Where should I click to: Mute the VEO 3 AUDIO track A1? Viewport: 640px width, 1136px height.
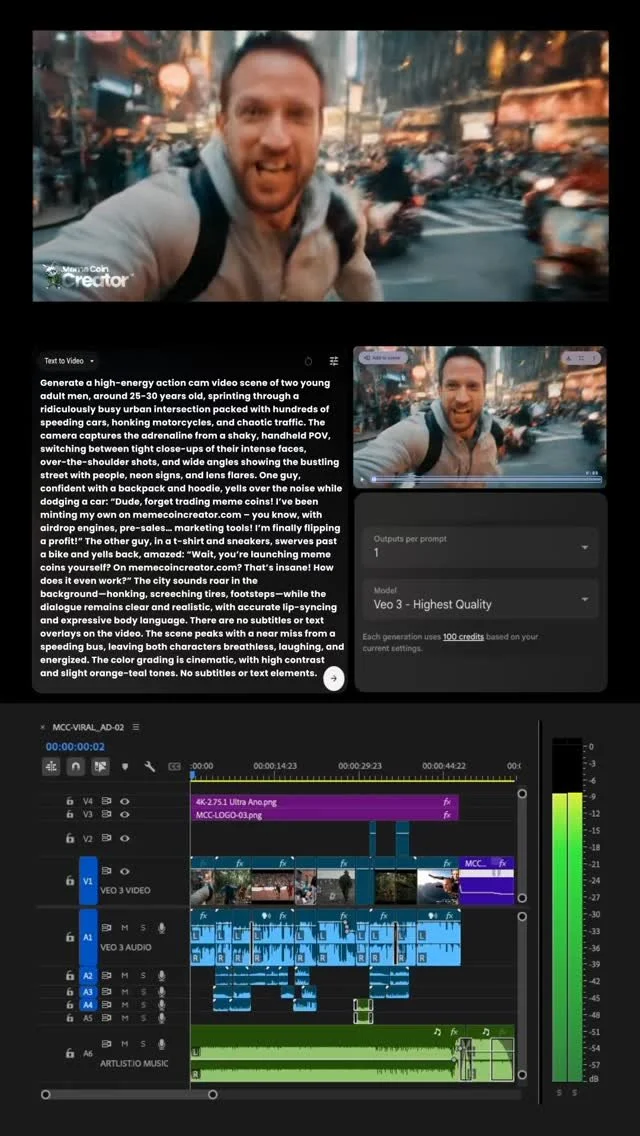tap(125, 927)
